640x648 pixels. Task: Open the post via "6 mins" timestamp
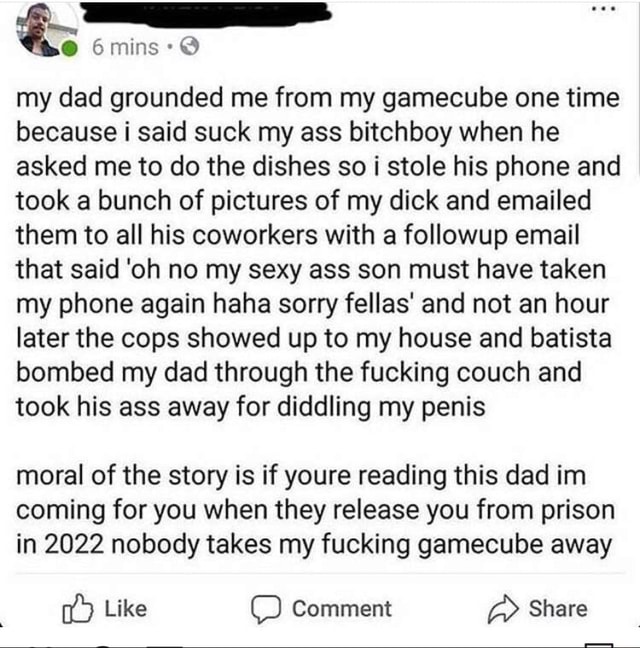point(125,47)
